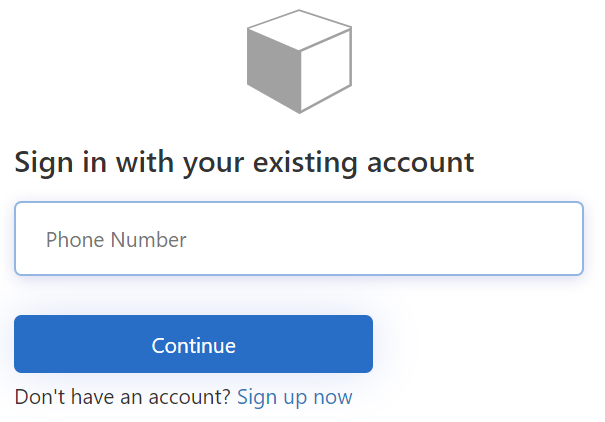
Task: Click the "Phone Number" placeholder text
Action: click(x=116, y=240)
